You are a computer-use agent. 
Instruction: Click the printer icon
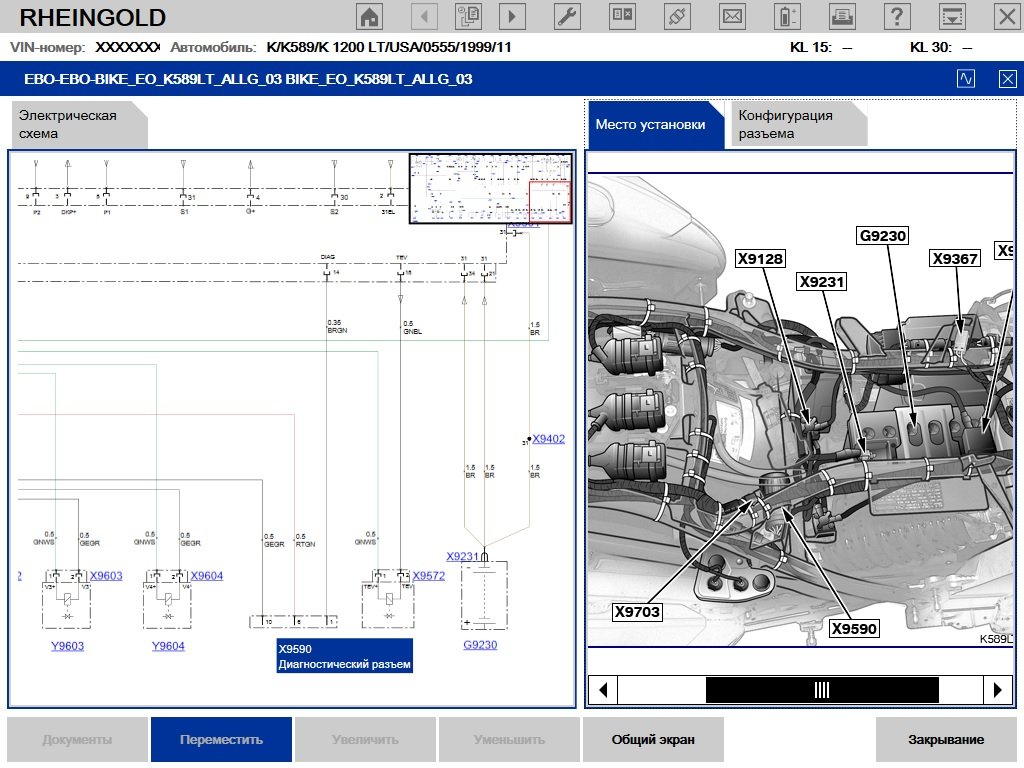pos(843,16)
